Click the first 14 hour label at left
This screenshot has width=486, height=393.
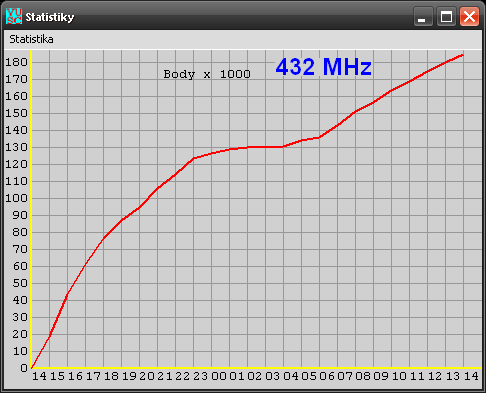click(39, 376)
